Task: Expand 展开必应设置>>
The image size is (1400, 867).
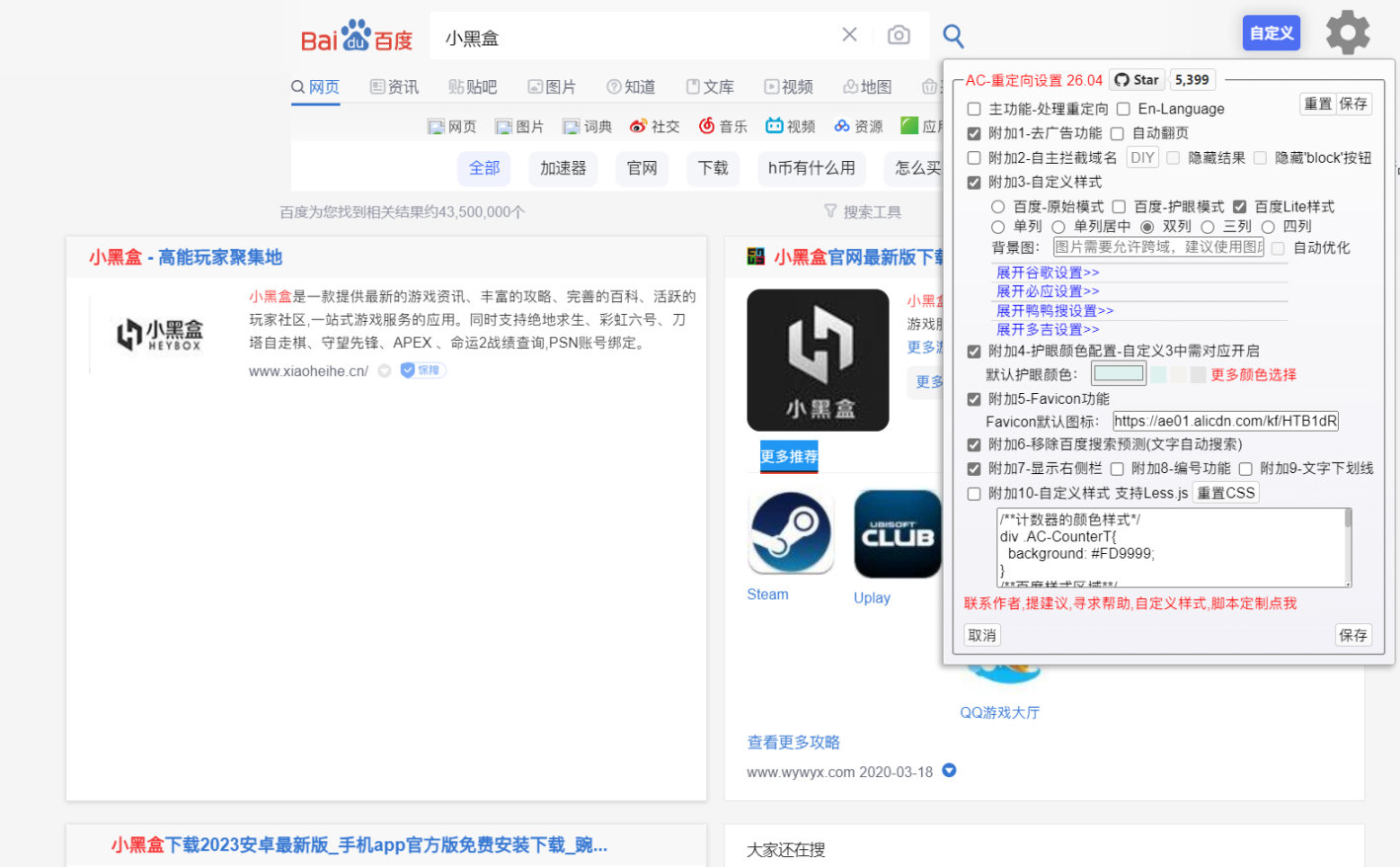Action: point(1048,291)
